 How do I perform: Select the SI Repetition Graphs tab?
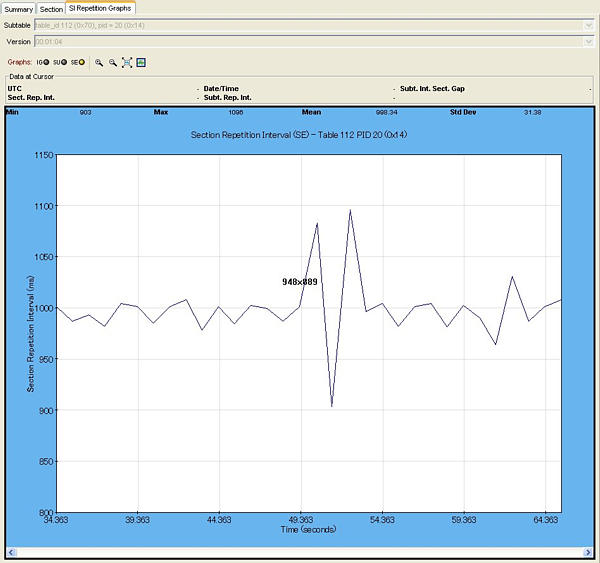(x=100, y=8)
